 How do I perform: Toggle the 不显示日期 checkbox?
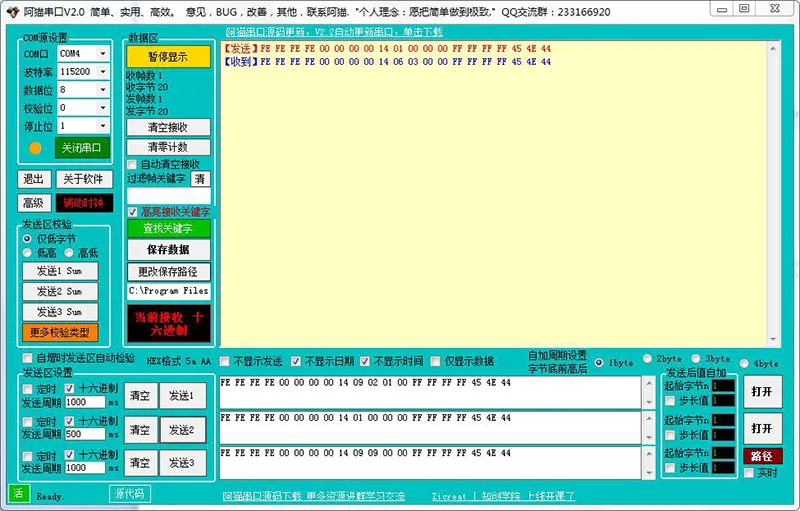pyautogui.click(x=295, y=361)
